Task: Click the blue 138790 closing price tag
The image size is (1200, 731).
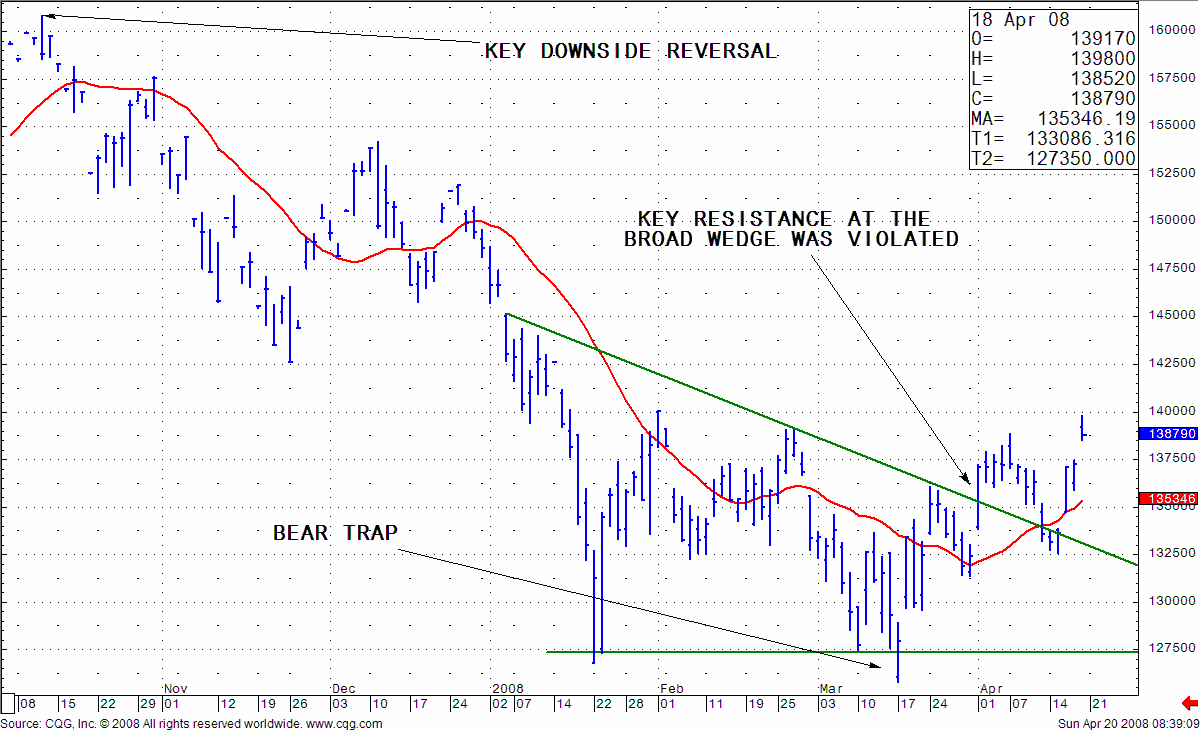Action: (1168, 434)
